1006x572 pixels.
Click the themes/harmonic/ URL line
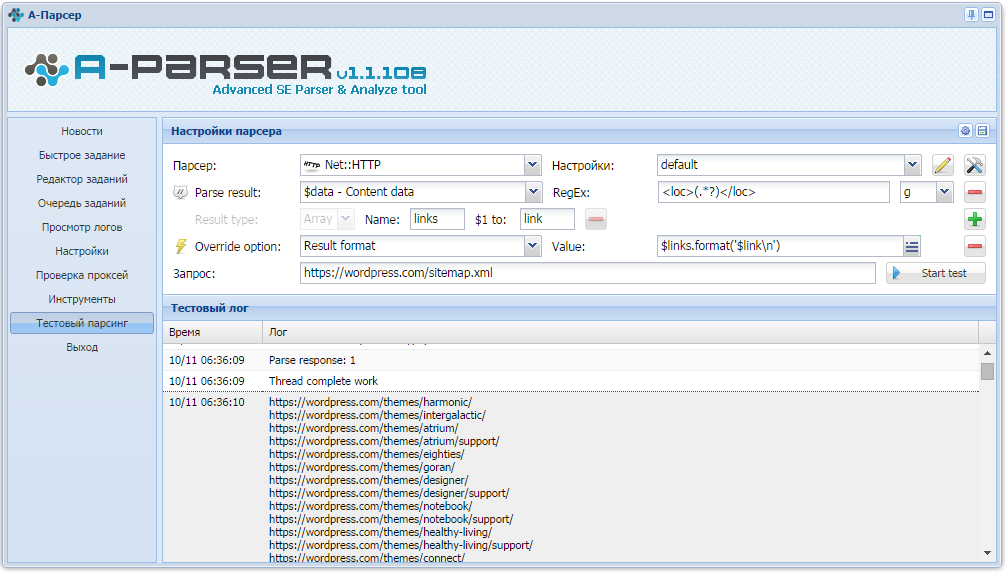[370, 402]
